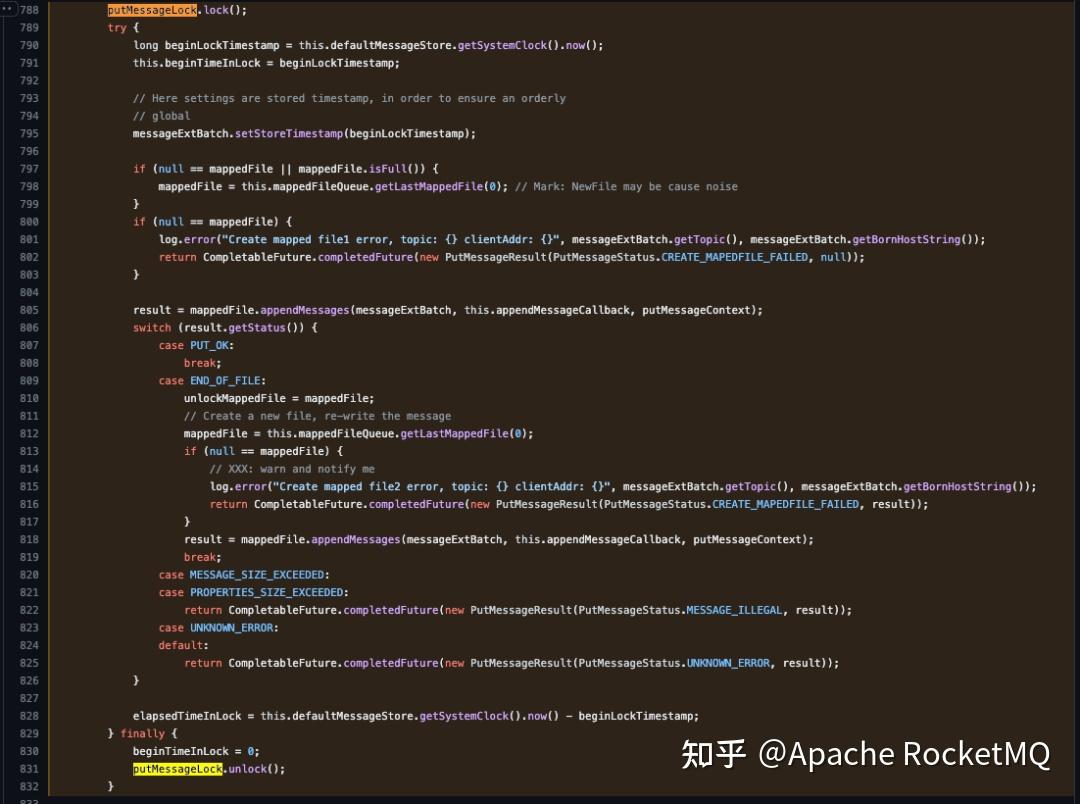This screenshot has height=804, width=1080.
Task: Click line number 800 in the gutter
Action: [x=32, y=221]
